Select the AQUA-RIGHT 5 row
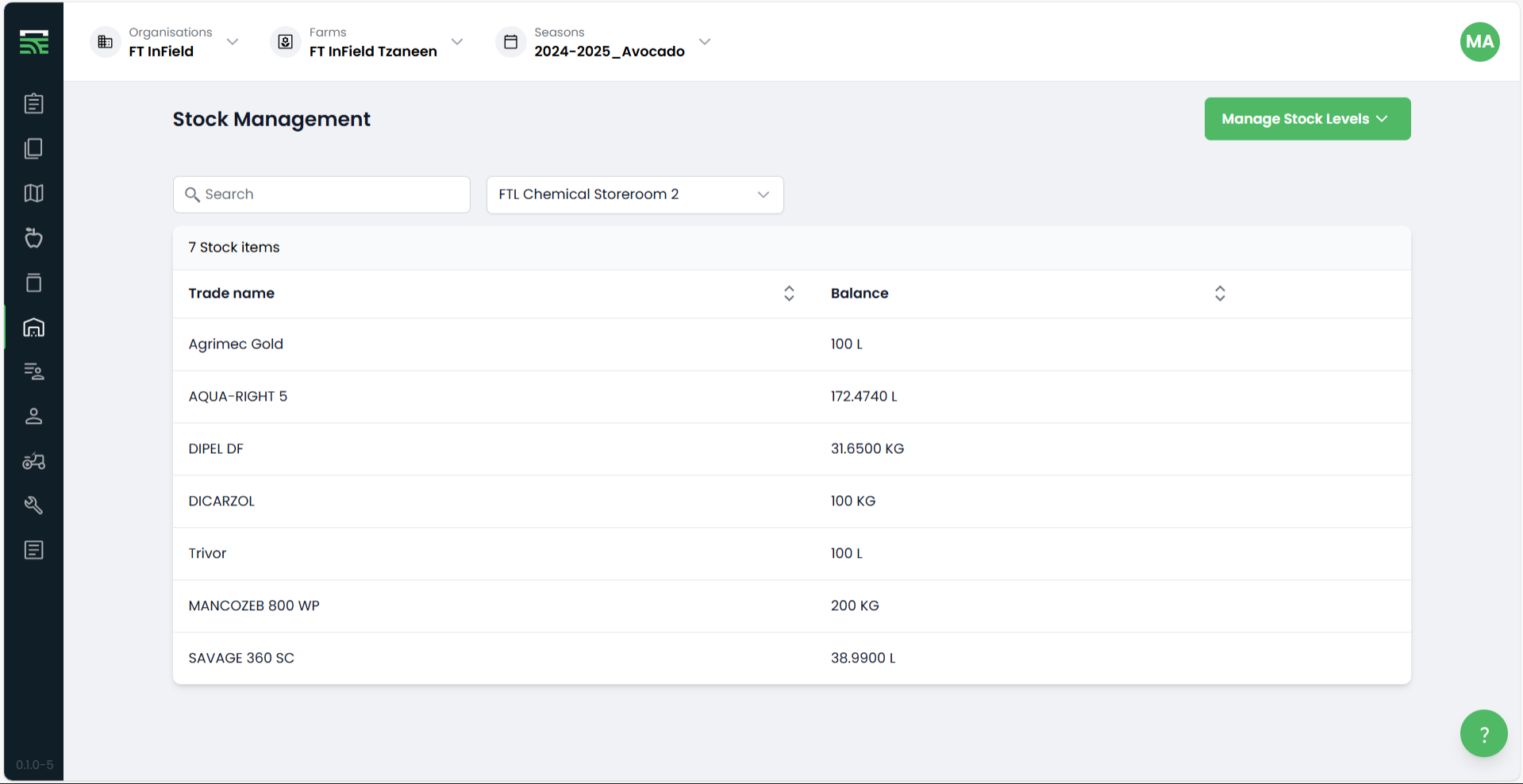 coord(792,397)
